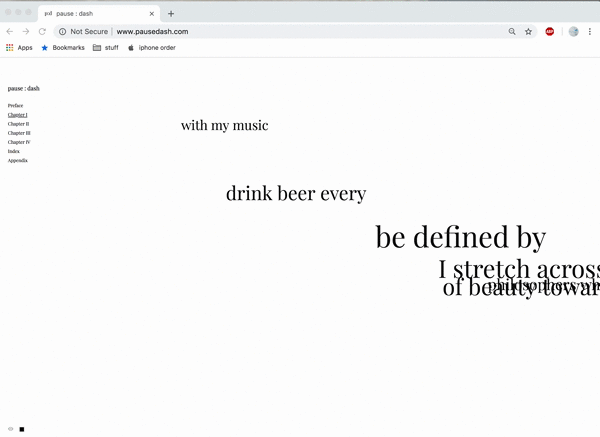
Task: Open the Chrome three-dot menu
Action: [589, 31]
